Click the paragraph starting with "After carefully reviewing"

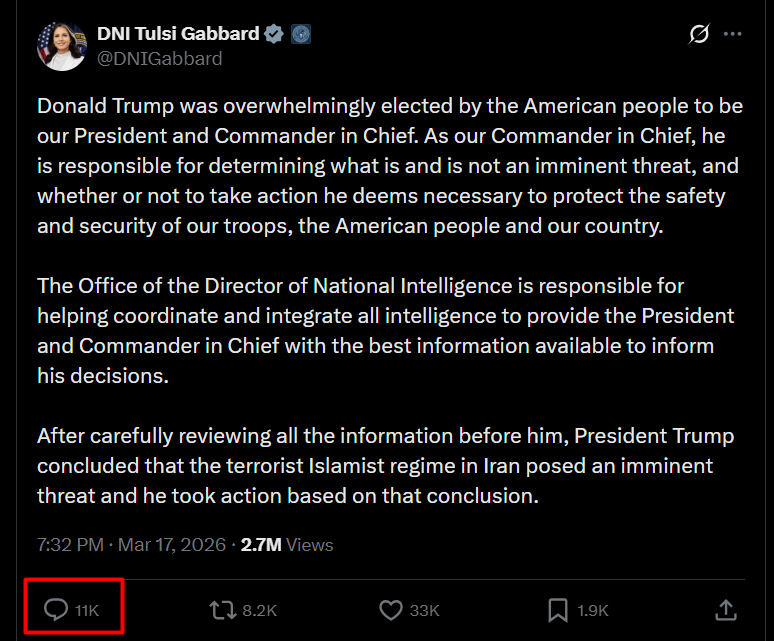coord(385,466)
